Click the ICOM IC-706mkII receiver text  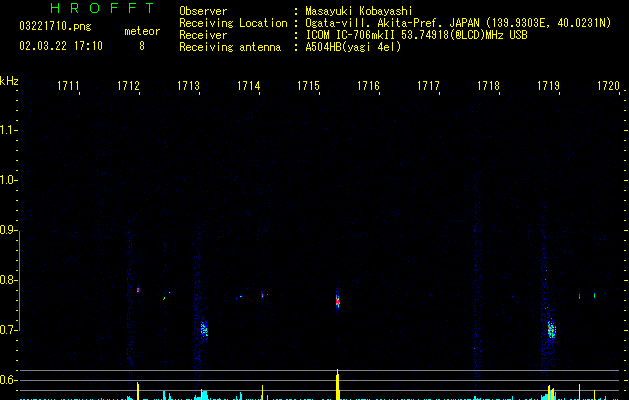[416, 35]
